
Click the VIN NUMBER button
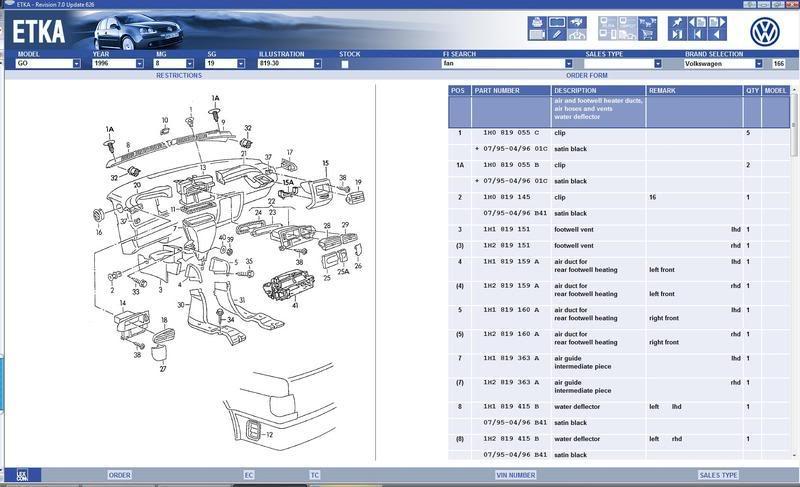tap(515, 475)
